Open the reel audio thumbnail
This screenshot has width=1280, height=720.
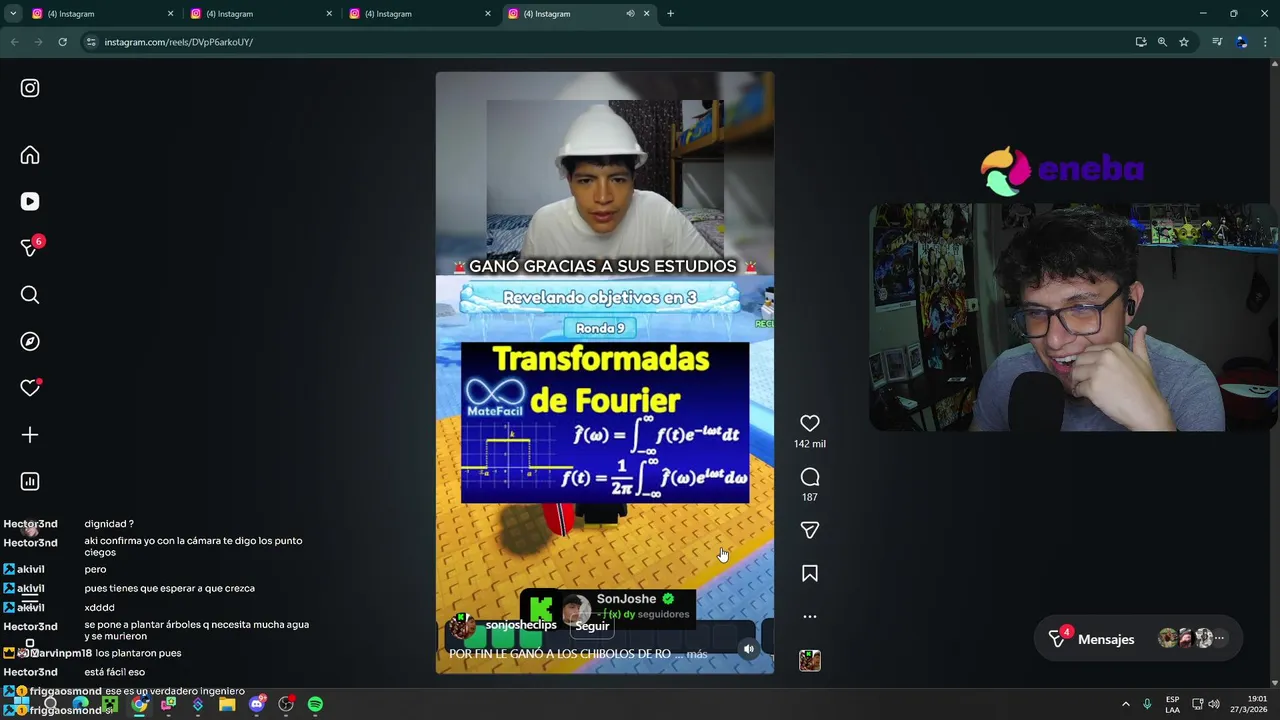pyautogui.click(x=810, y=660)
